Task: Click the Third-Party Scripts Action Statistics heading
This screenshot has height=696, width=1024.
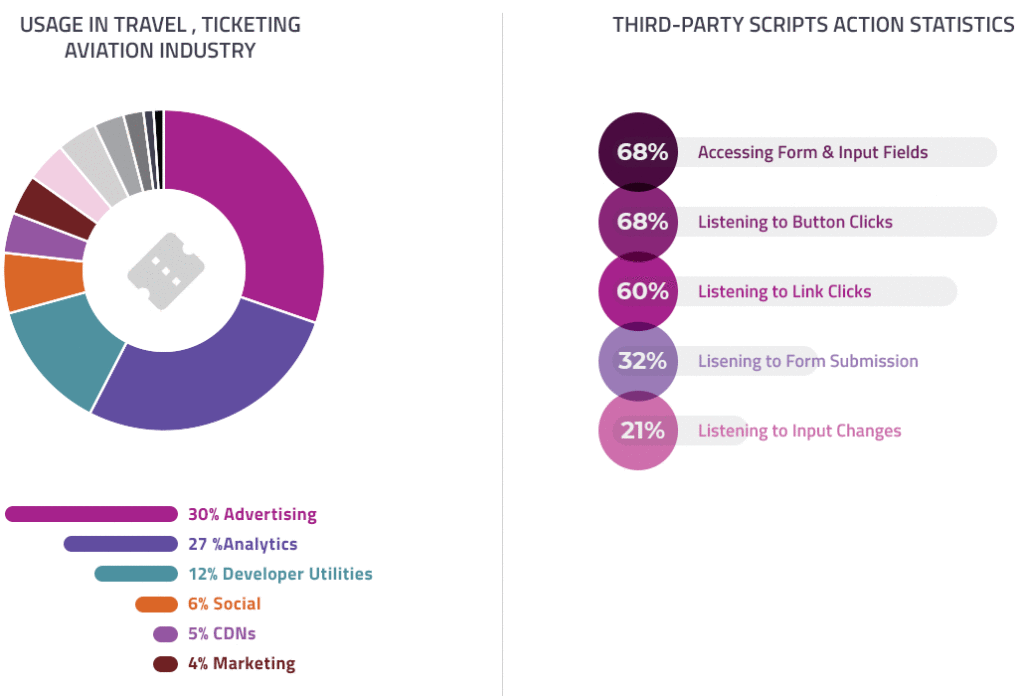Action: [x=813, y=25]
